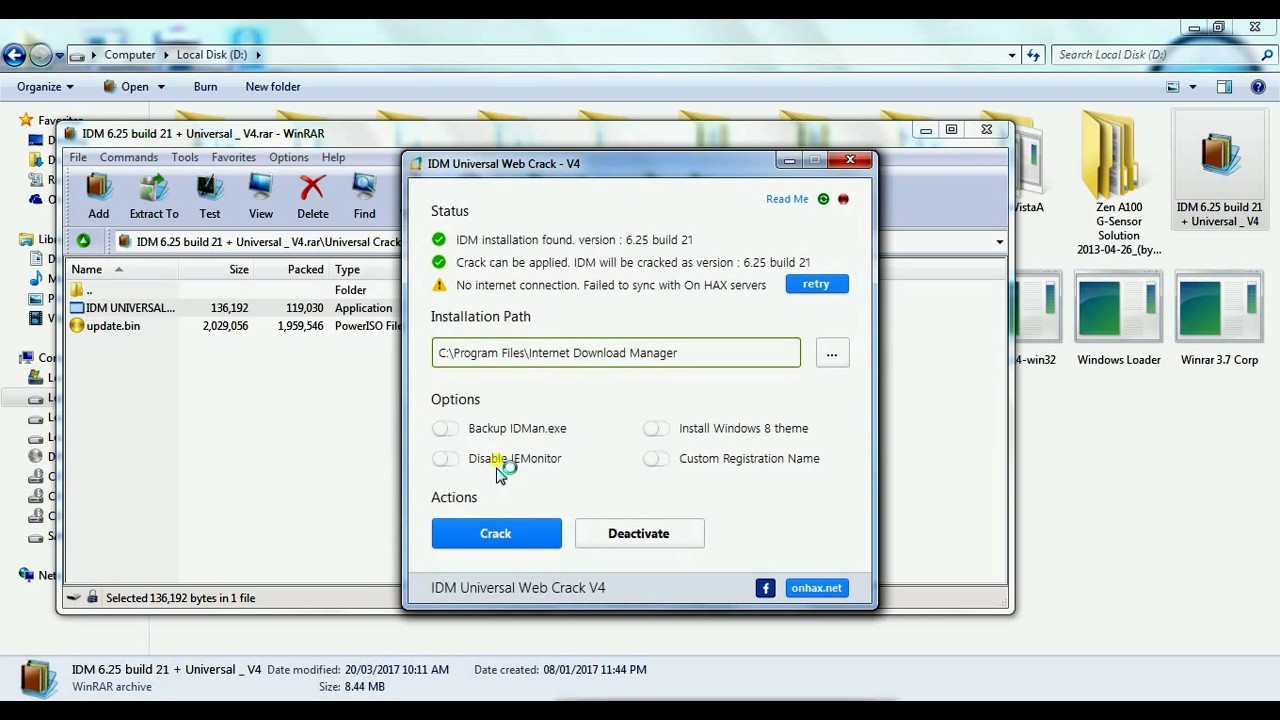Image resolution: width=1280 pixels, height=720 pixels.
Task: Select the Winrar 3.7 Corp item
Action: (1219, 320)
